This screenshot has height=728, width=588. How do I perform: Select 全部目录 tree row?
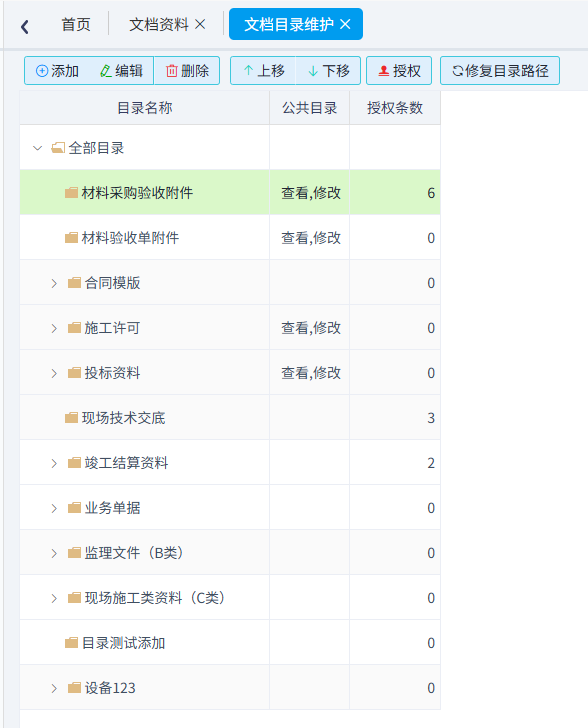tap(144, 148)
